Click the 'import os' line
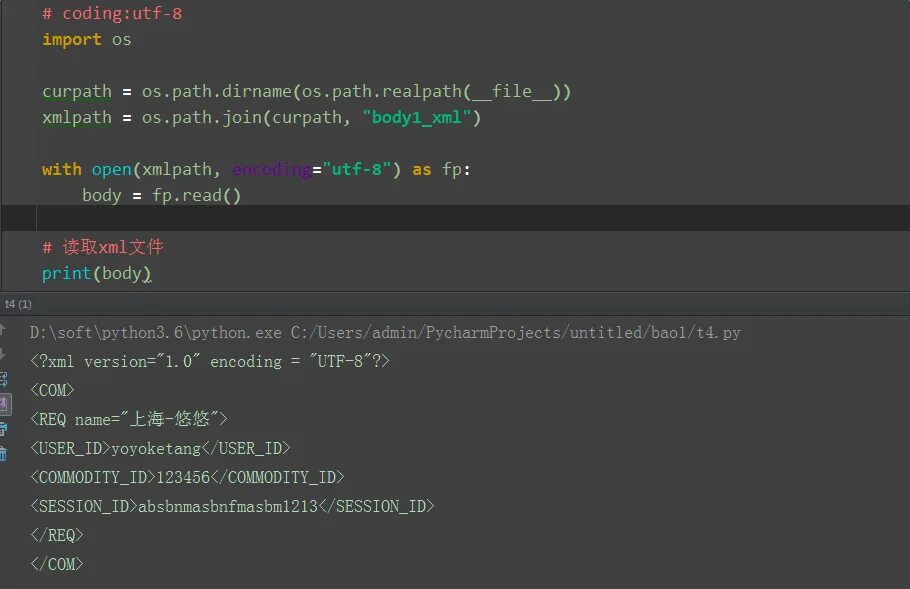This screenshot has height=589, width=910. 86,39
